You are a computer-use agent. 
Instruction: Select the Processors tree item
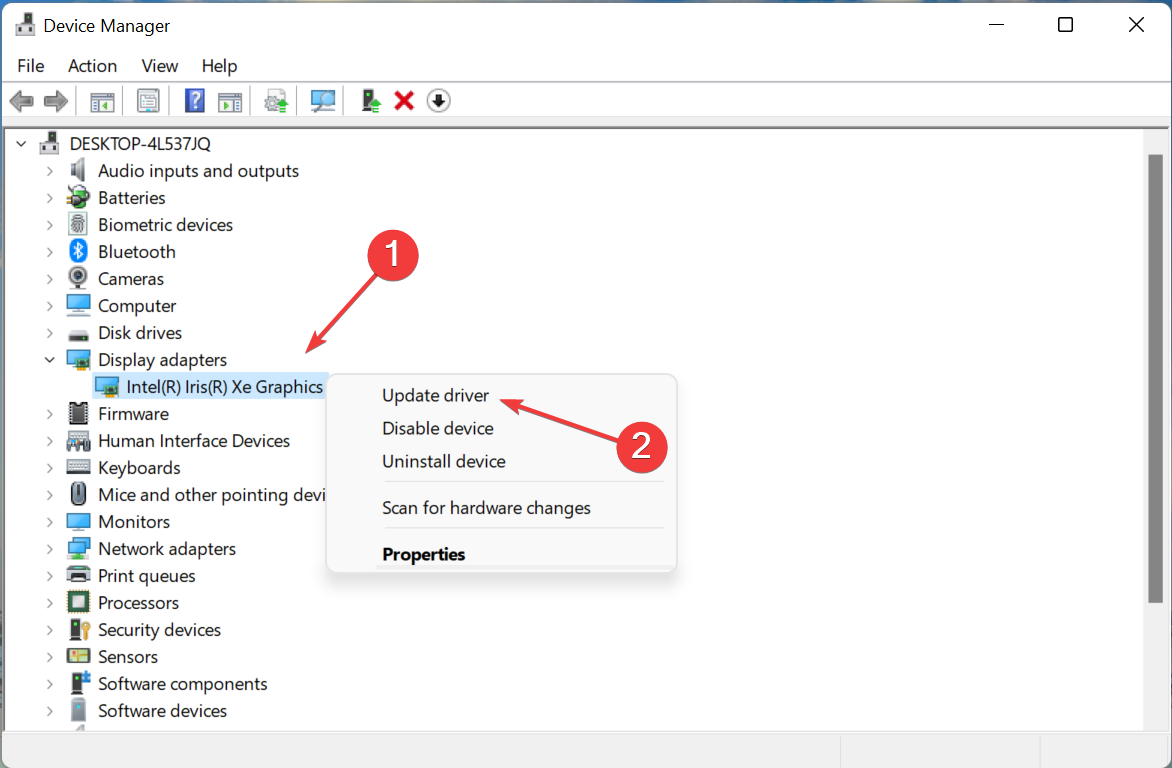pyautogui.click(x=138, y=603)
